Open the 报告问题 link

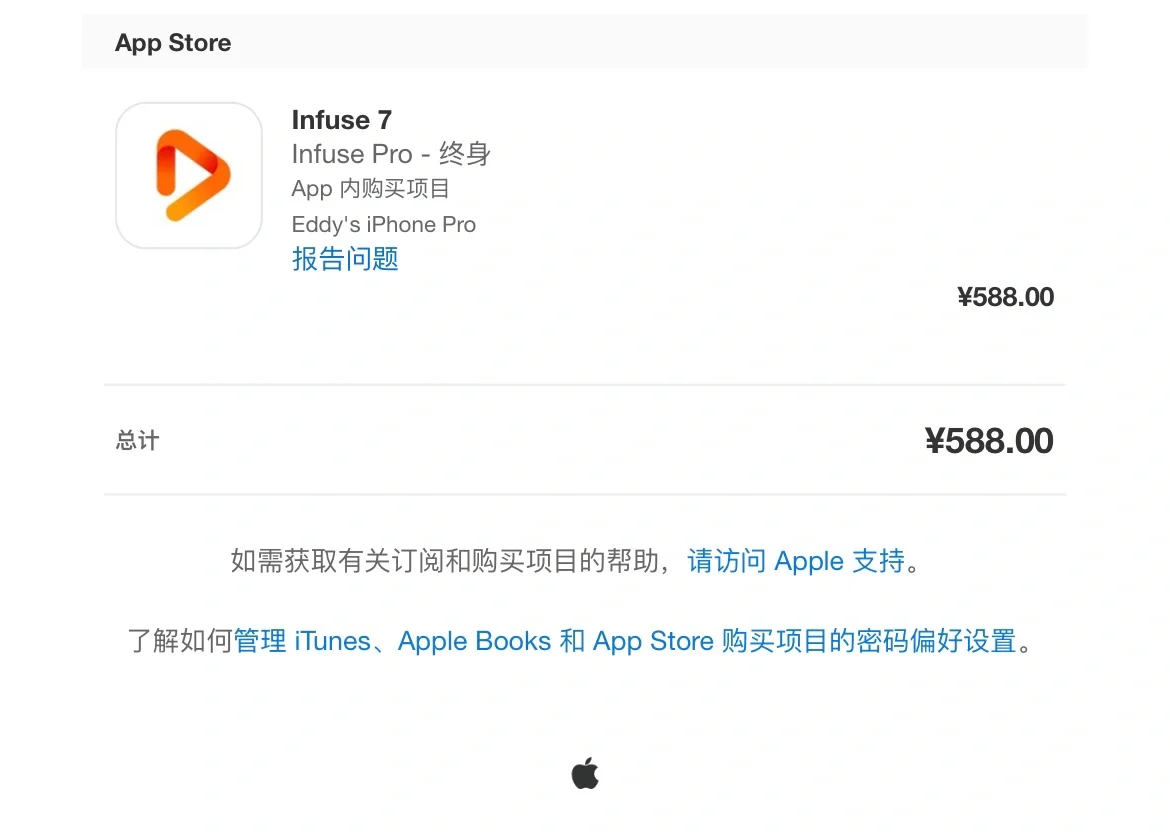(345, 259)
